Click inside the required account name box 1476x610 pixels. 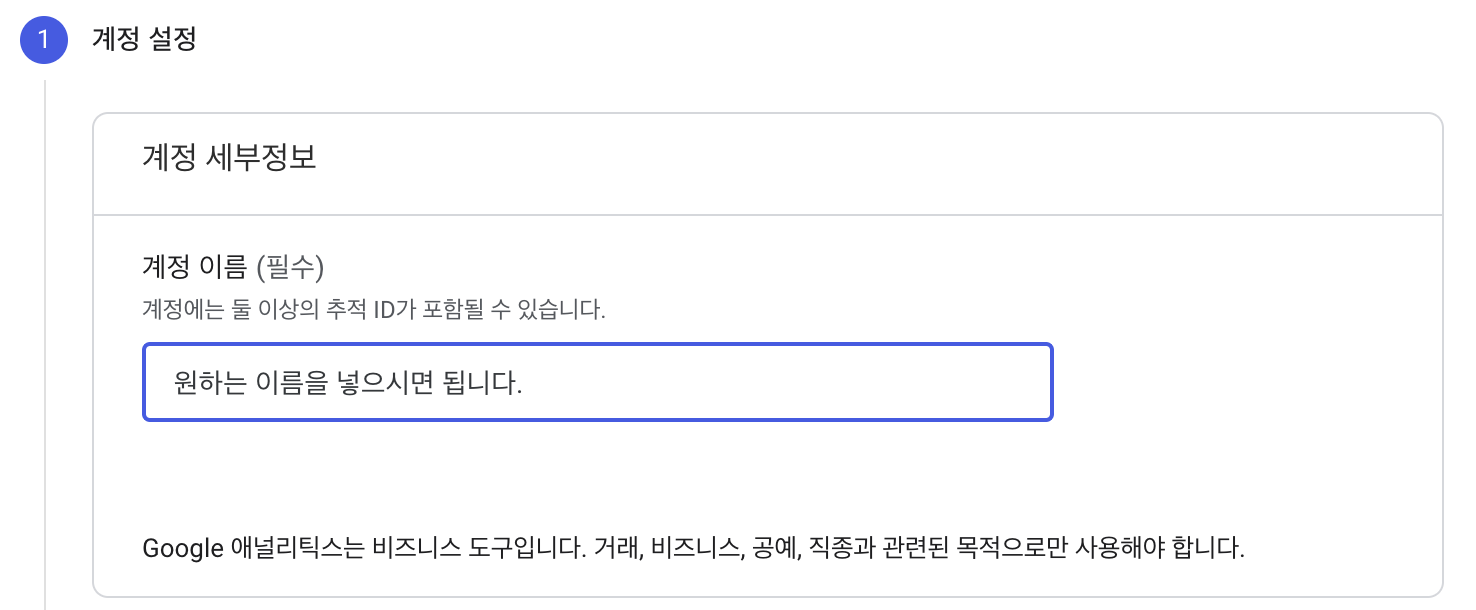598,382
